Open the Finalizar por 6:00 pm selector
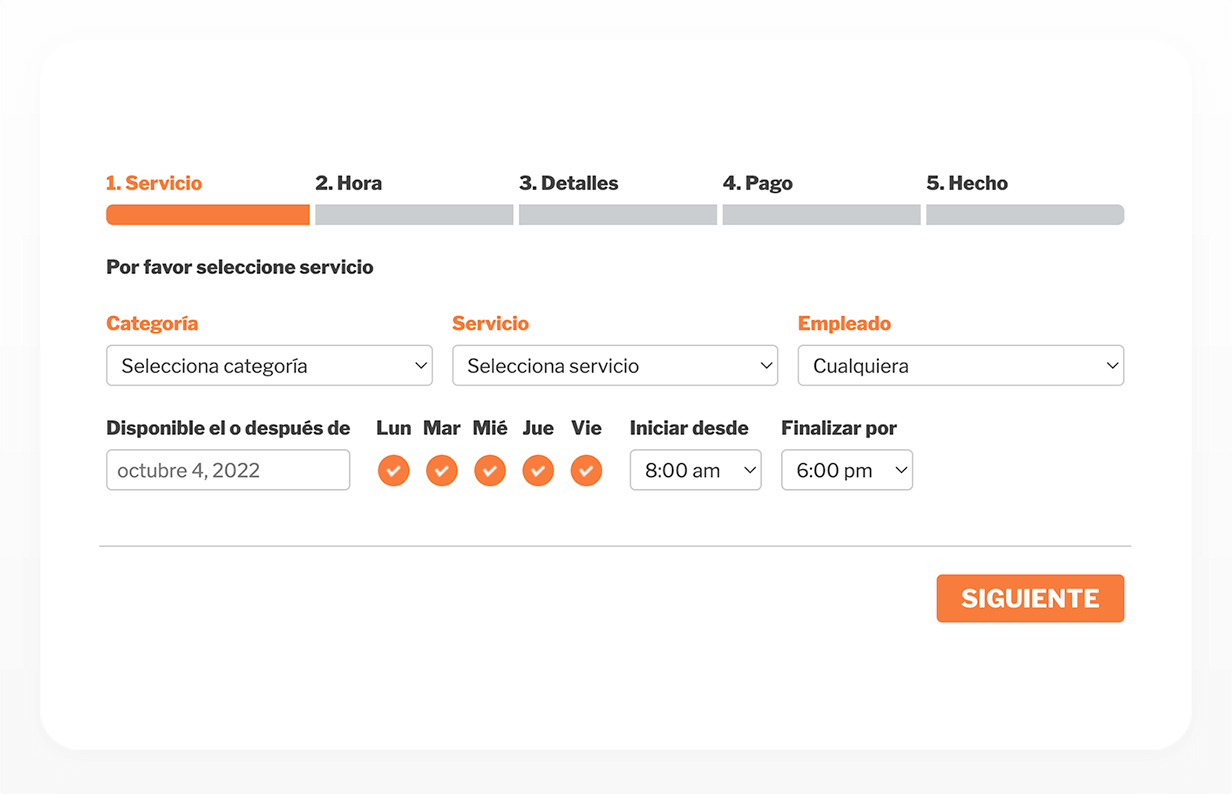 tap(847, 470)
